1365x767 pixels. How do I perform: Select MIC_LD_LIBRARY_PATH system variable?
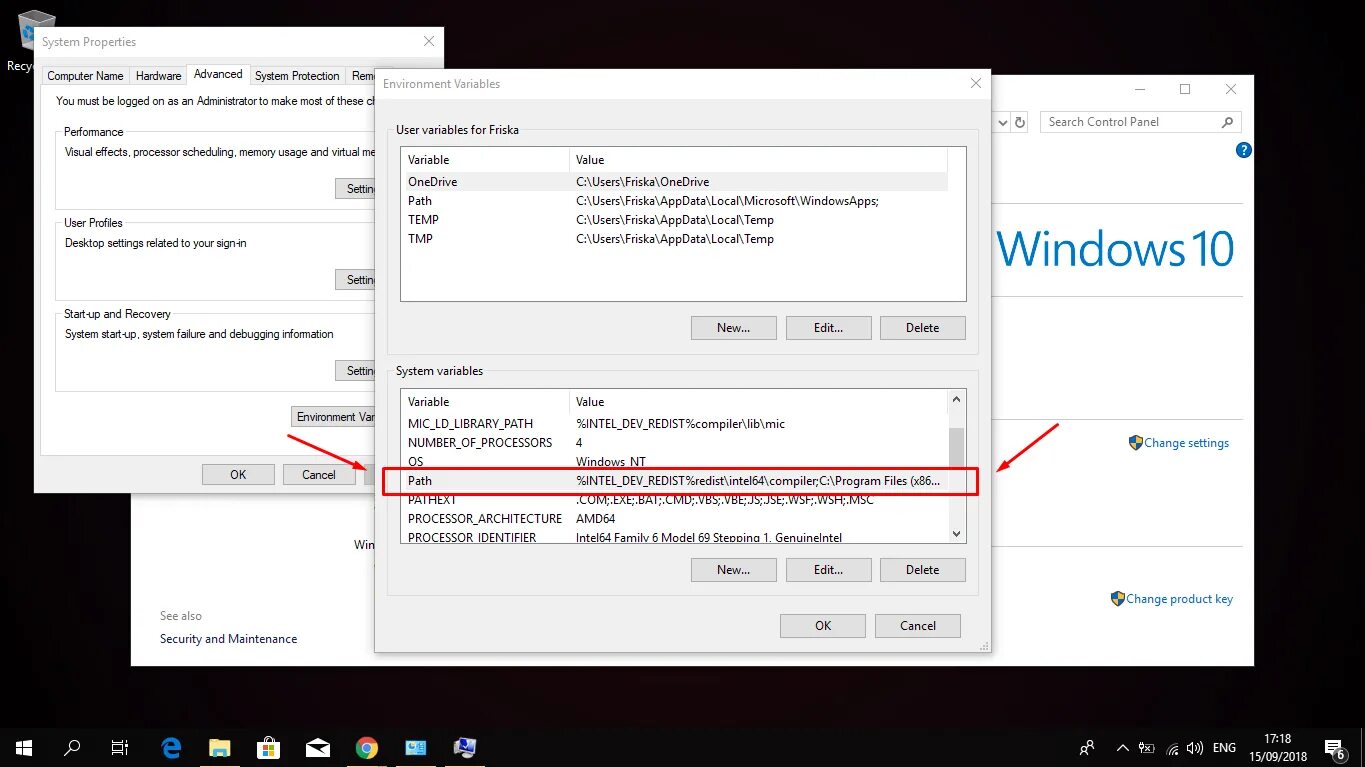coord(675,424)
